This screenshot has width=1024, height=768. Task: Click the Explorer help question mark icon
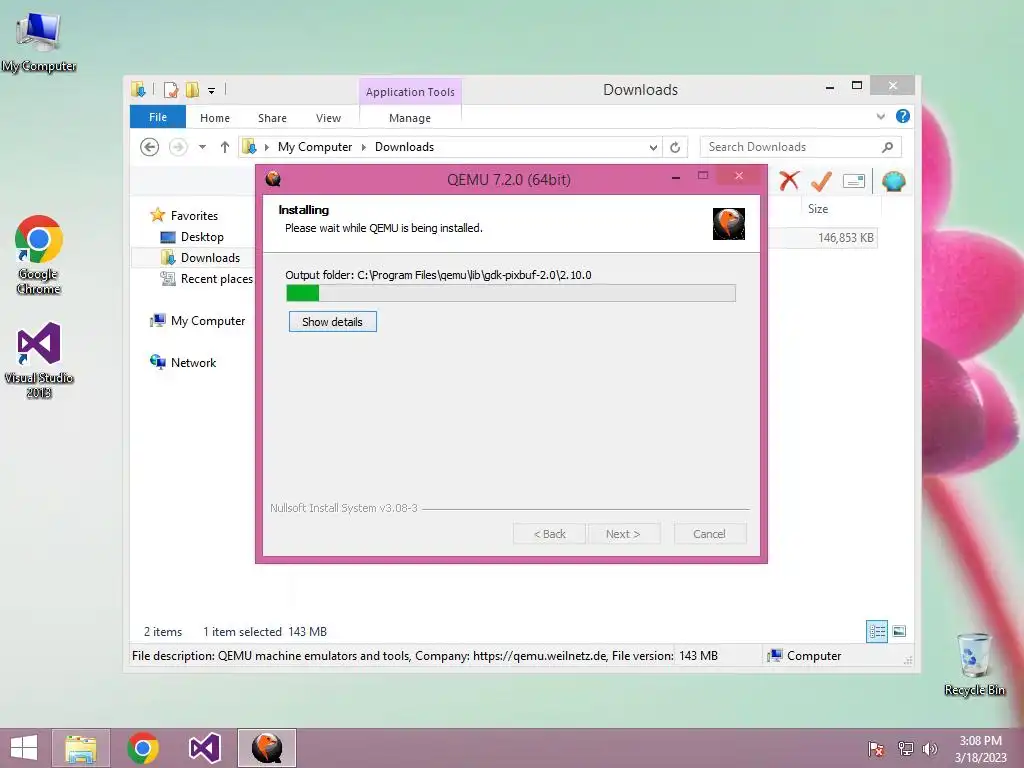click(903, 116)
